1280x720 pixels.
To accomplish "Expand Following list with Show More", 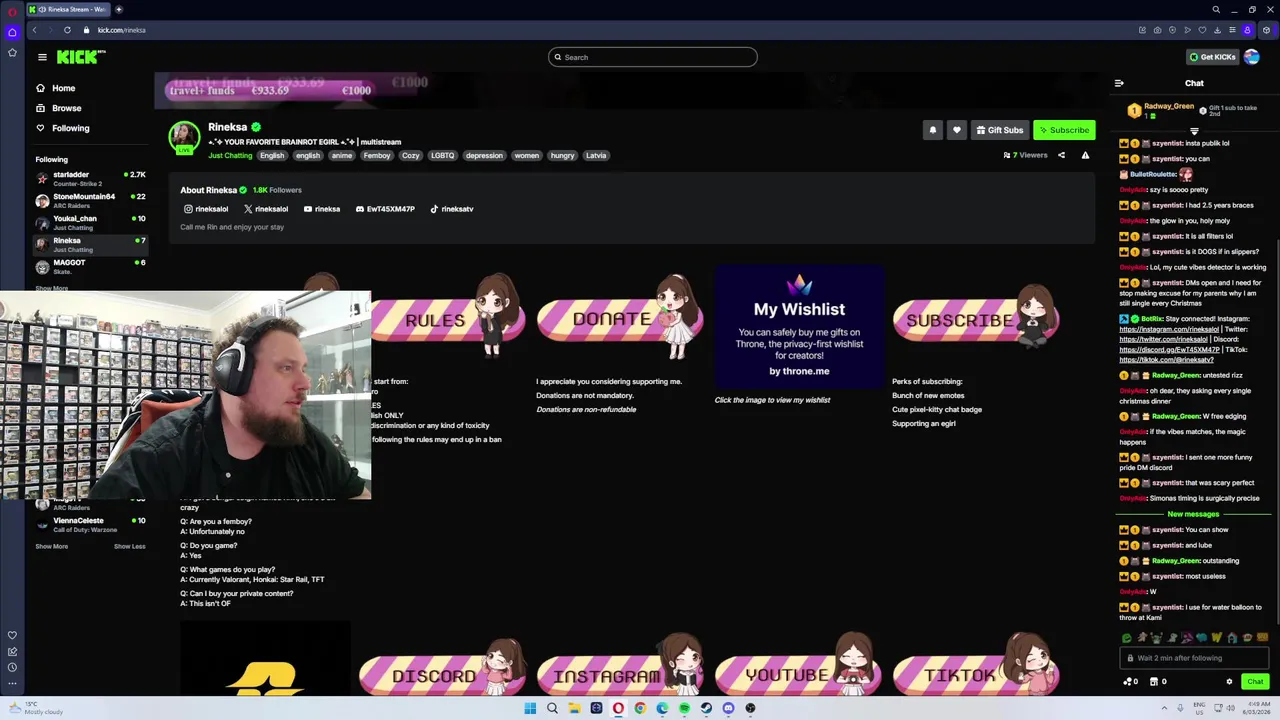I will [52, 288].
